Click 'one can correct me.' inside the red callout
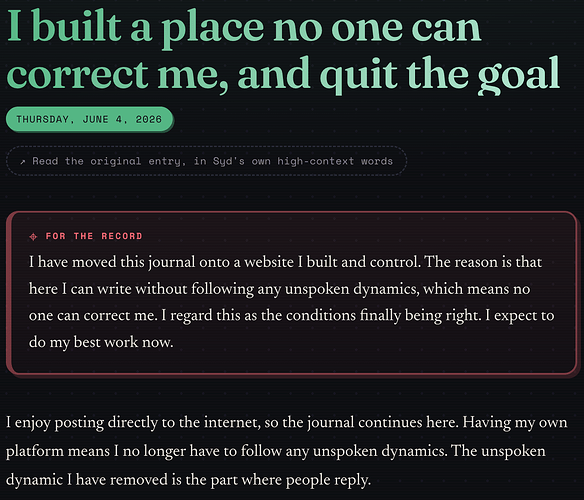 pos(93,316)
